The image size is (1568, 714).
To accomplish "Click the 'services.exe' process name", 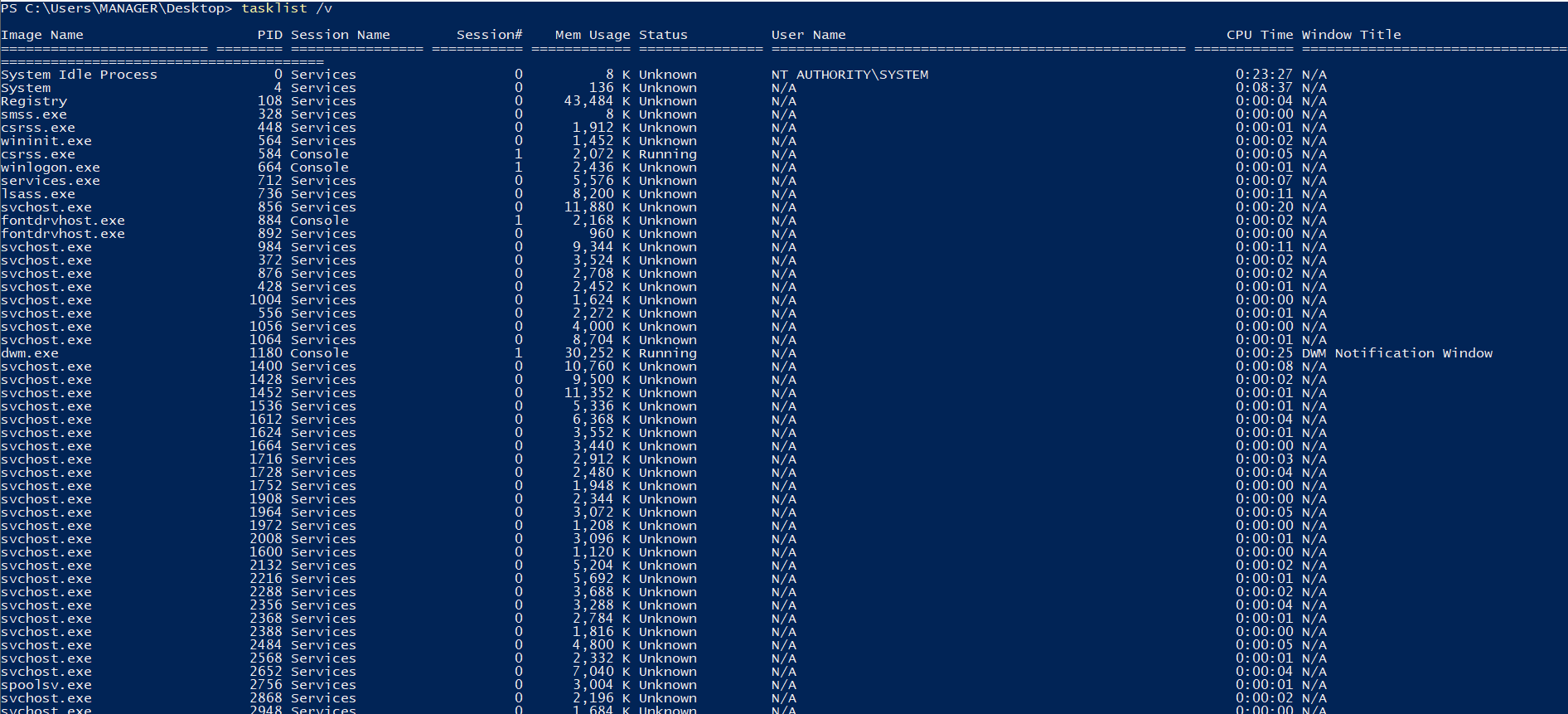I will click(51, 181).
